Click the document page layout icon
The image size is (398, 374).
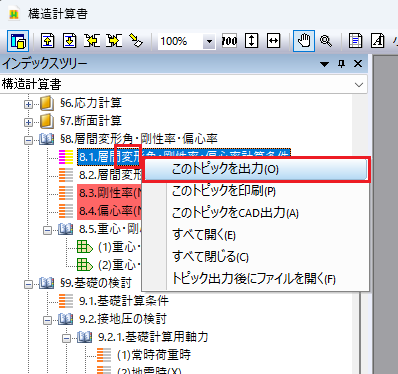[355, 41]
